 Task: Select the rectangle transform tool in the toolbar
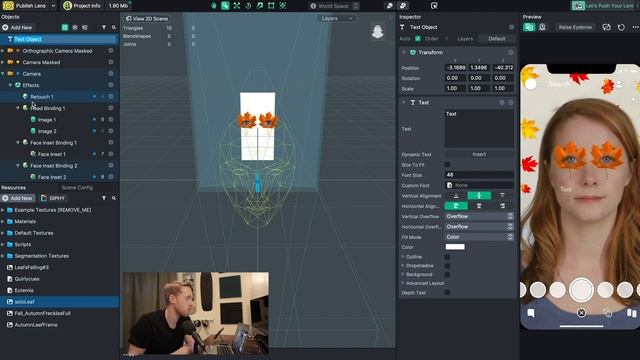pyautogui.click(x=271, y=6)
